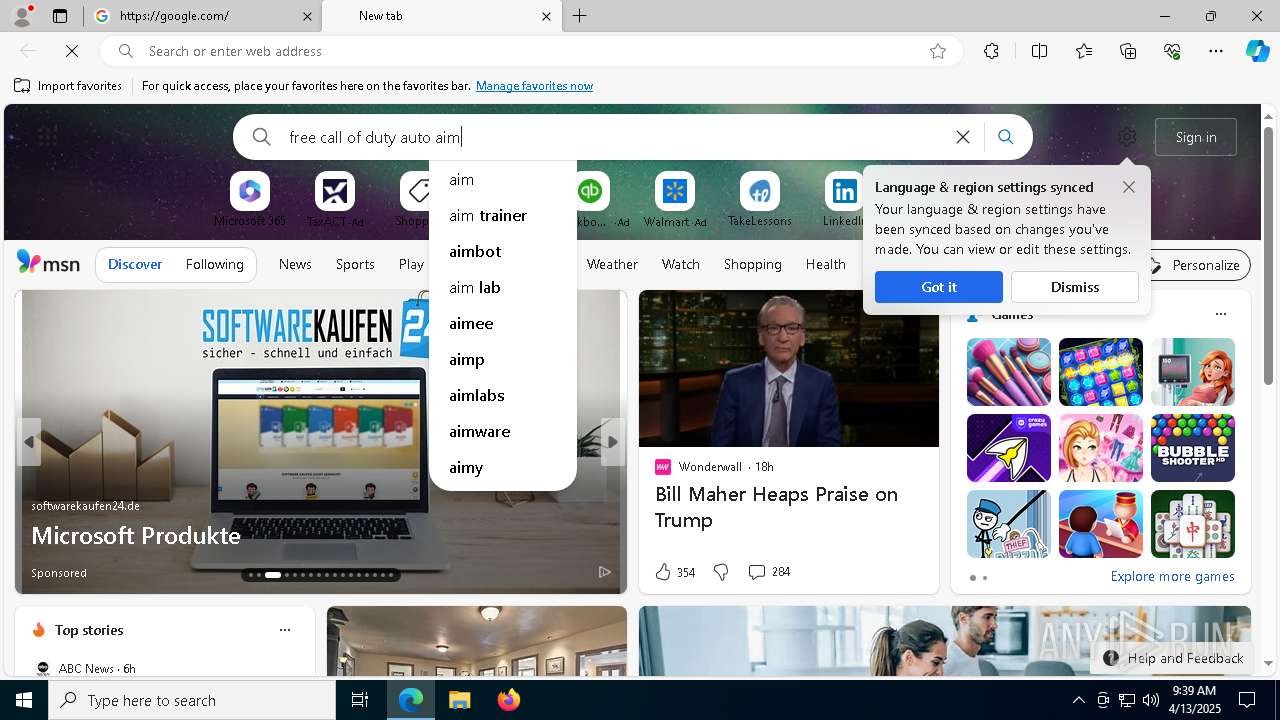Close Language & region notification
The width and height of the screenshot is (1280, 720).
click(1129, 187)
